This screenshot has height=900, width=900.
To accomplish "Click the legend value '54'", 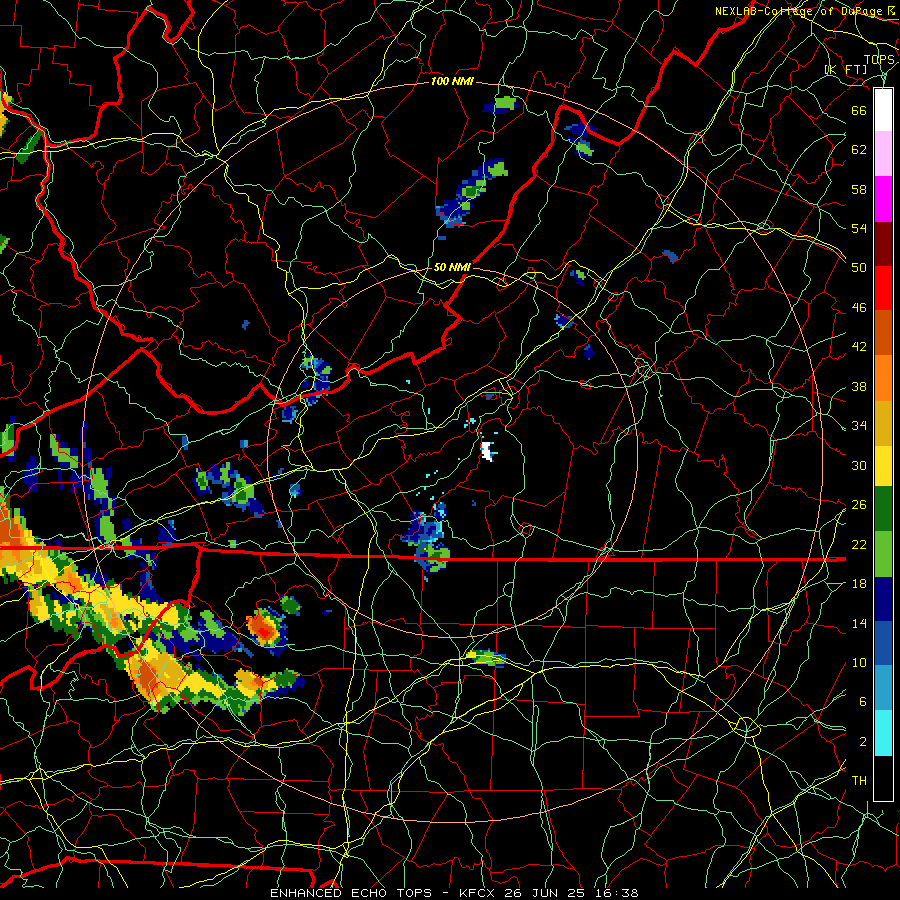I will pos(859,228).
